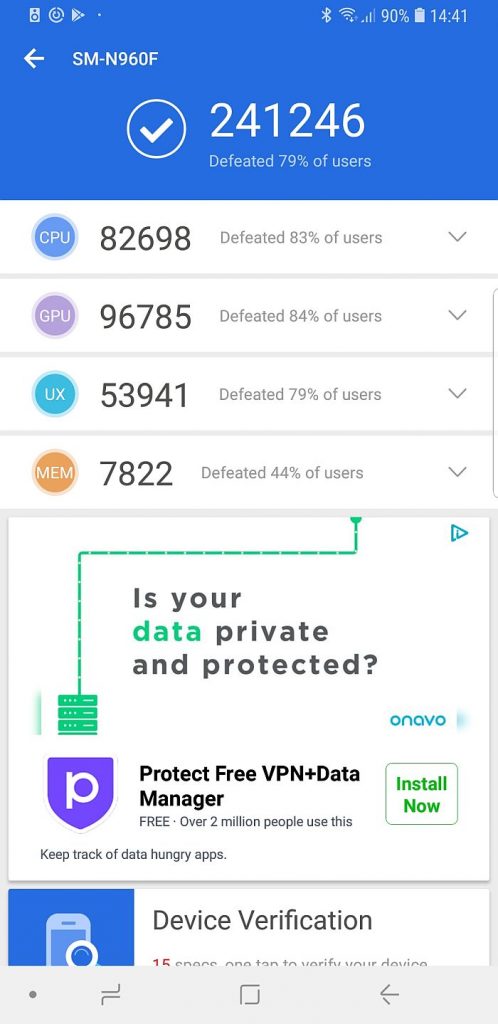Screen dimensions: 498x1024
Task: Expand the MEM score details chevron
Action: tap(458, 472)
